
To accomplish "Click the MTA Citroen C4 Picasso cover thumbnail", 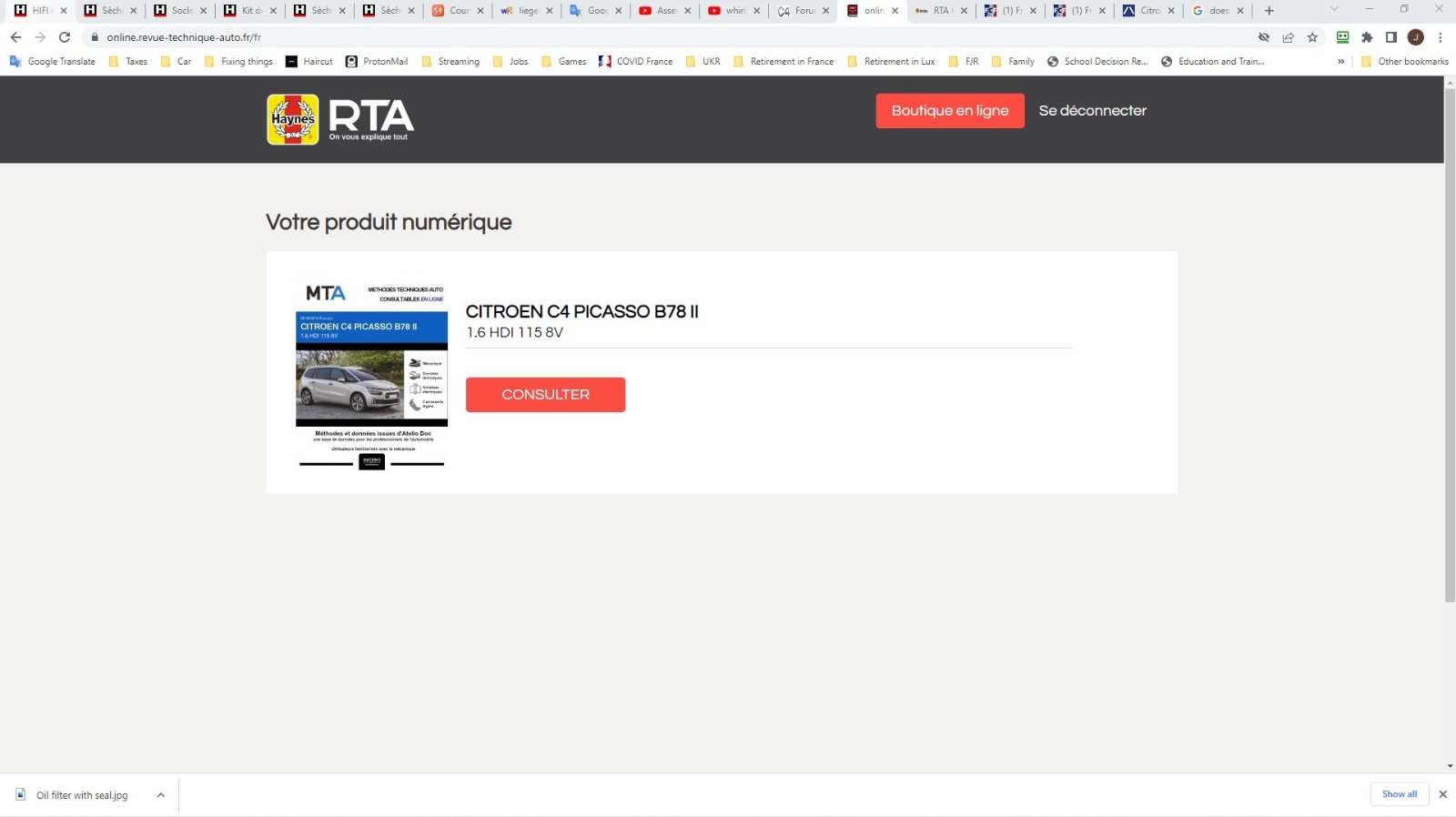I will pyautogui.click(x=371, y=376).
